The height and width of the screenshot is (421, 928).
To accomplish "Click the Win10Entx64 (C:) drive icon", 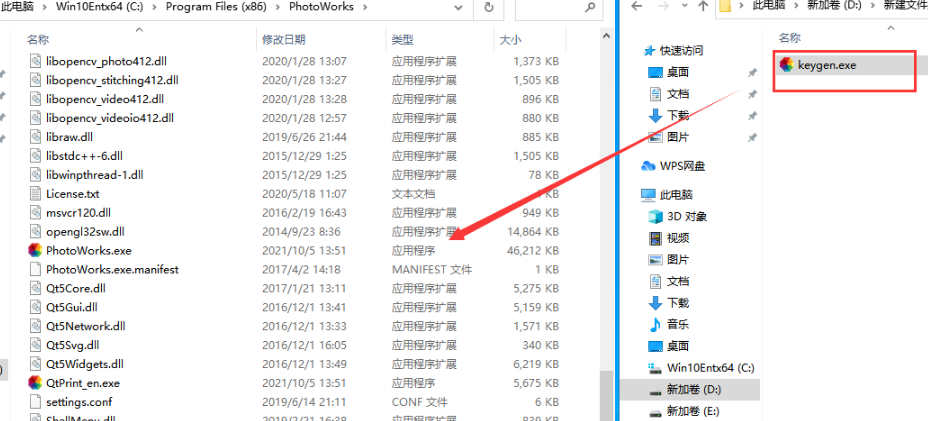I will point(655,368).
